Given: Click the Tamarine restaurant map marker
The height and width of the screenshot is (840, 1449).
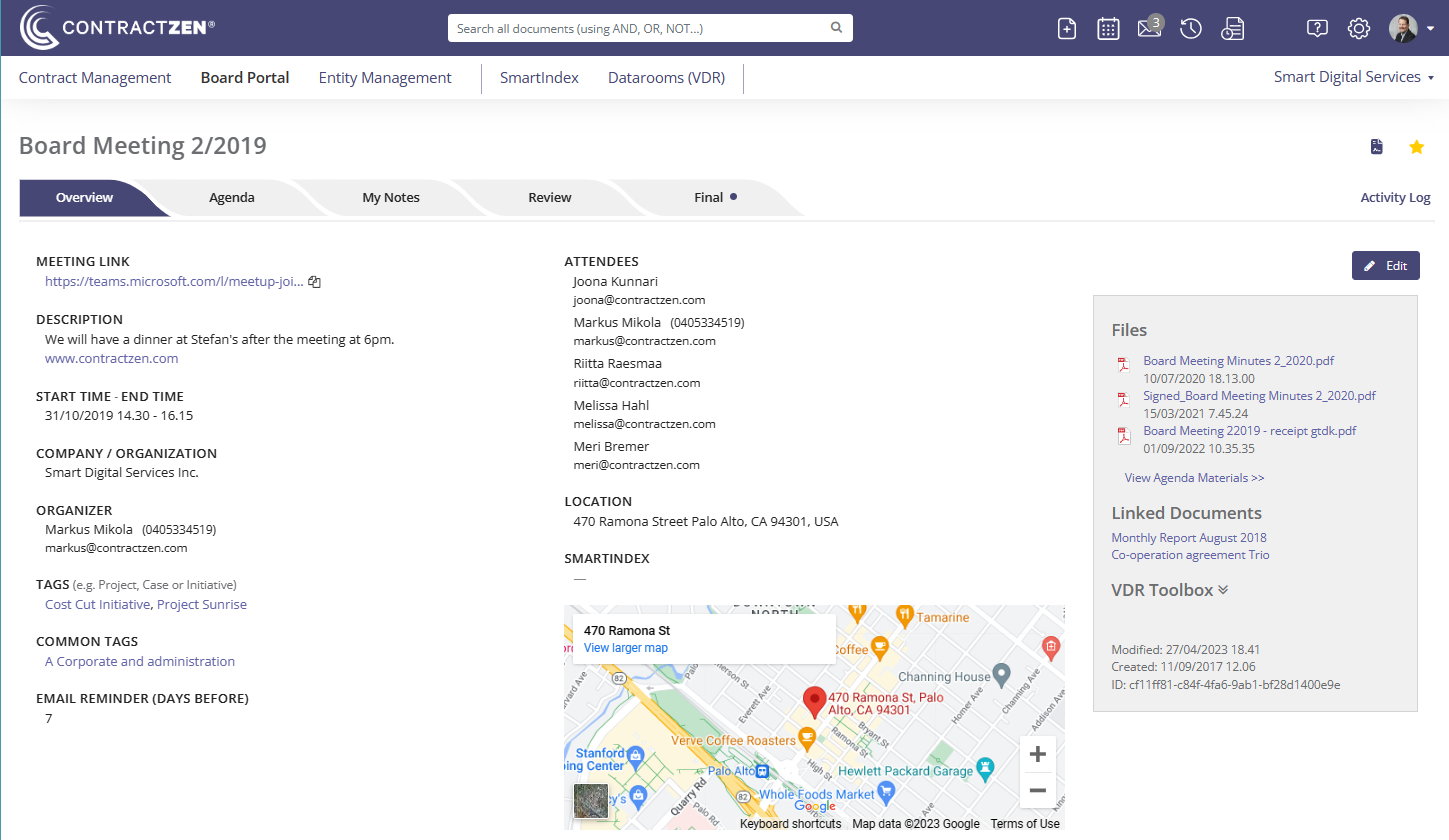Looking at the screenshot, I should click(x=904, y=614).
